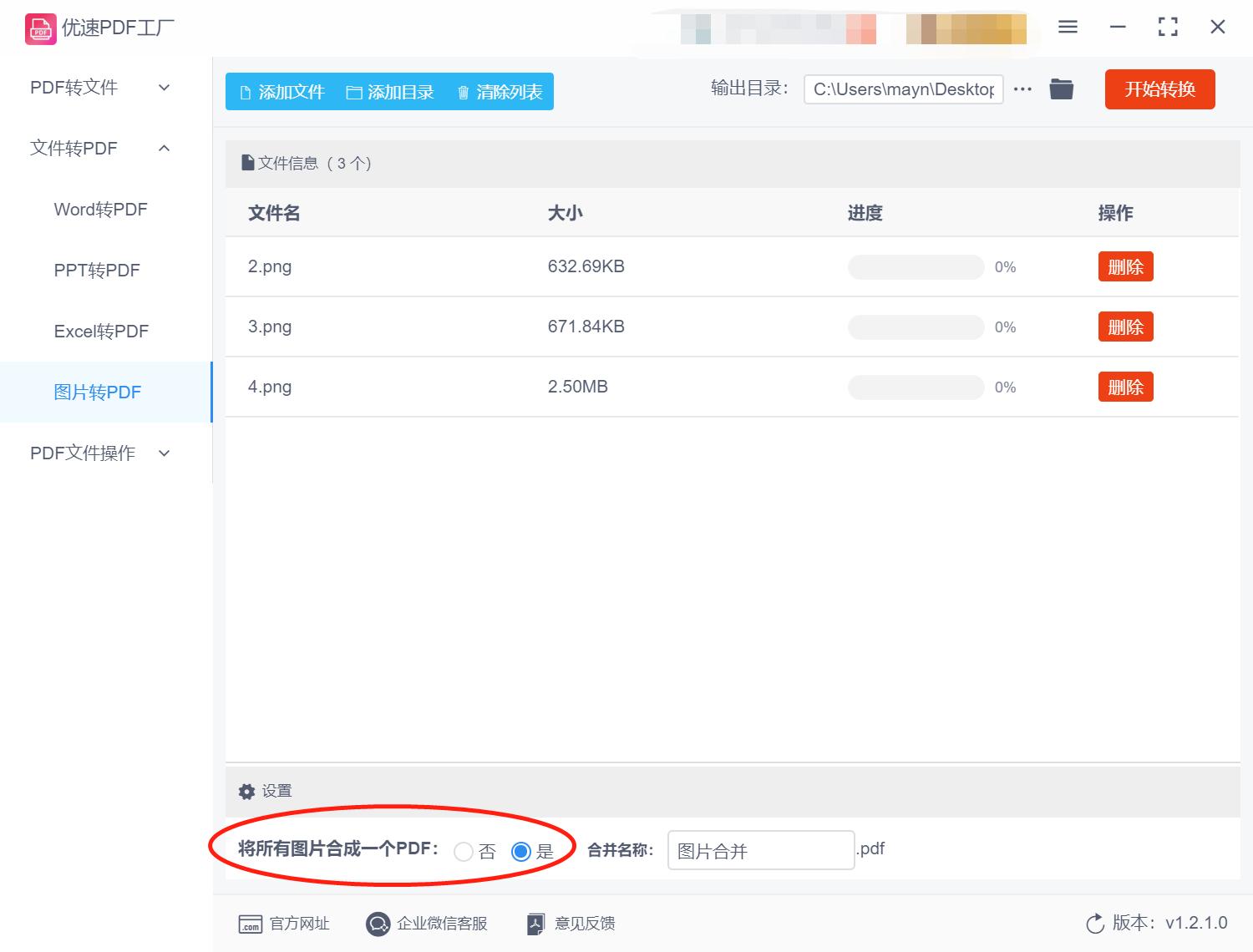This screenshot has height=952, width=1253.
Task: Select 是 for merging images into one PDF
Action: tap(521, 851)
